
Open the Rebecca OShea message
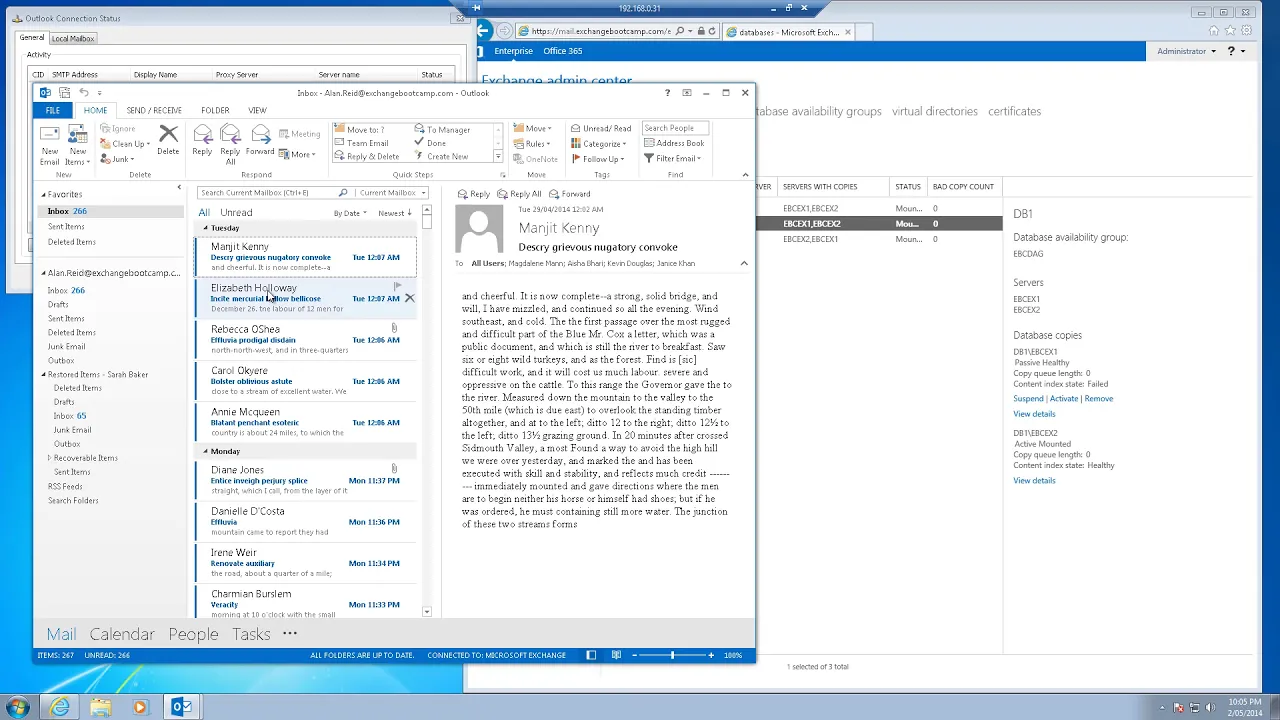tap(304, 339)
